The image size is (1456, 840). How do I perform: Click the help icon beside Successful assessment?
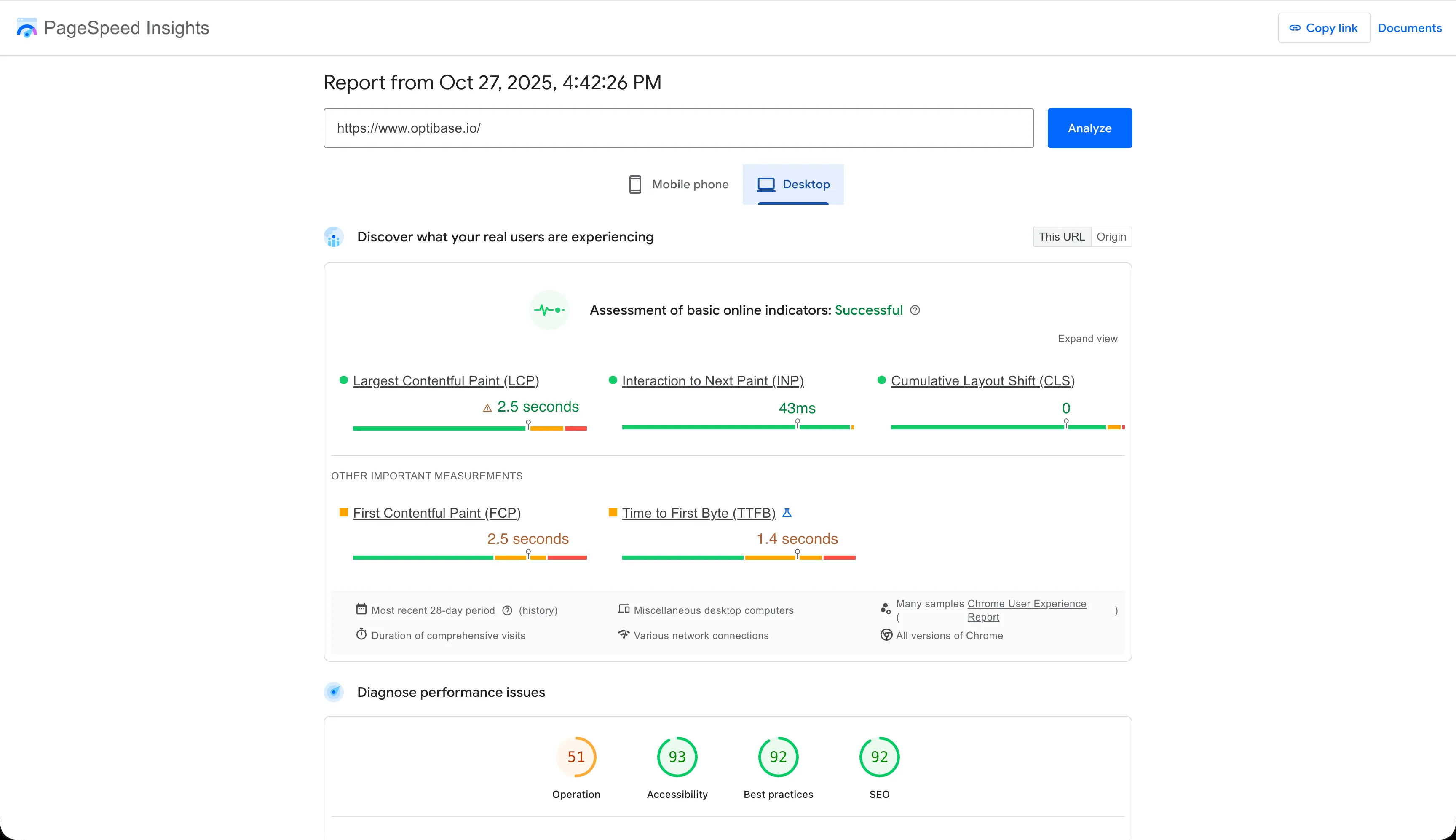tap(915, 310)
